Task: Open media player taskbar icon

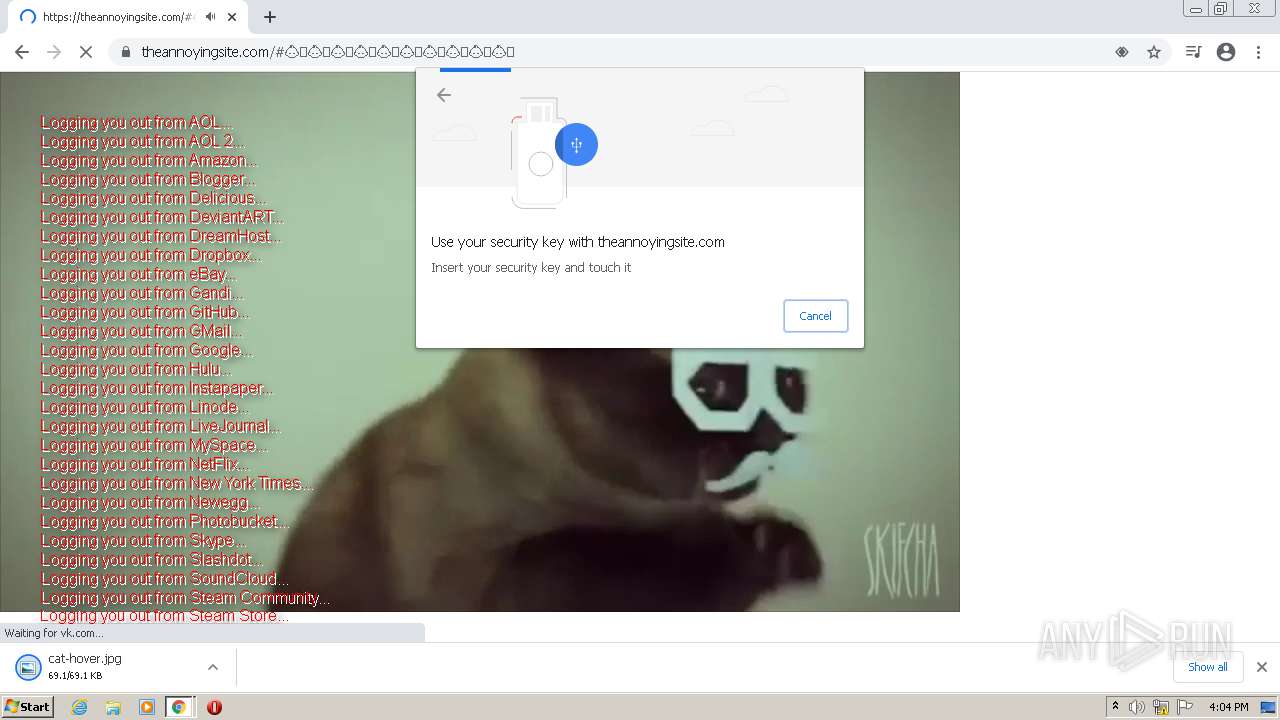Action: click(x=147, y=707)
